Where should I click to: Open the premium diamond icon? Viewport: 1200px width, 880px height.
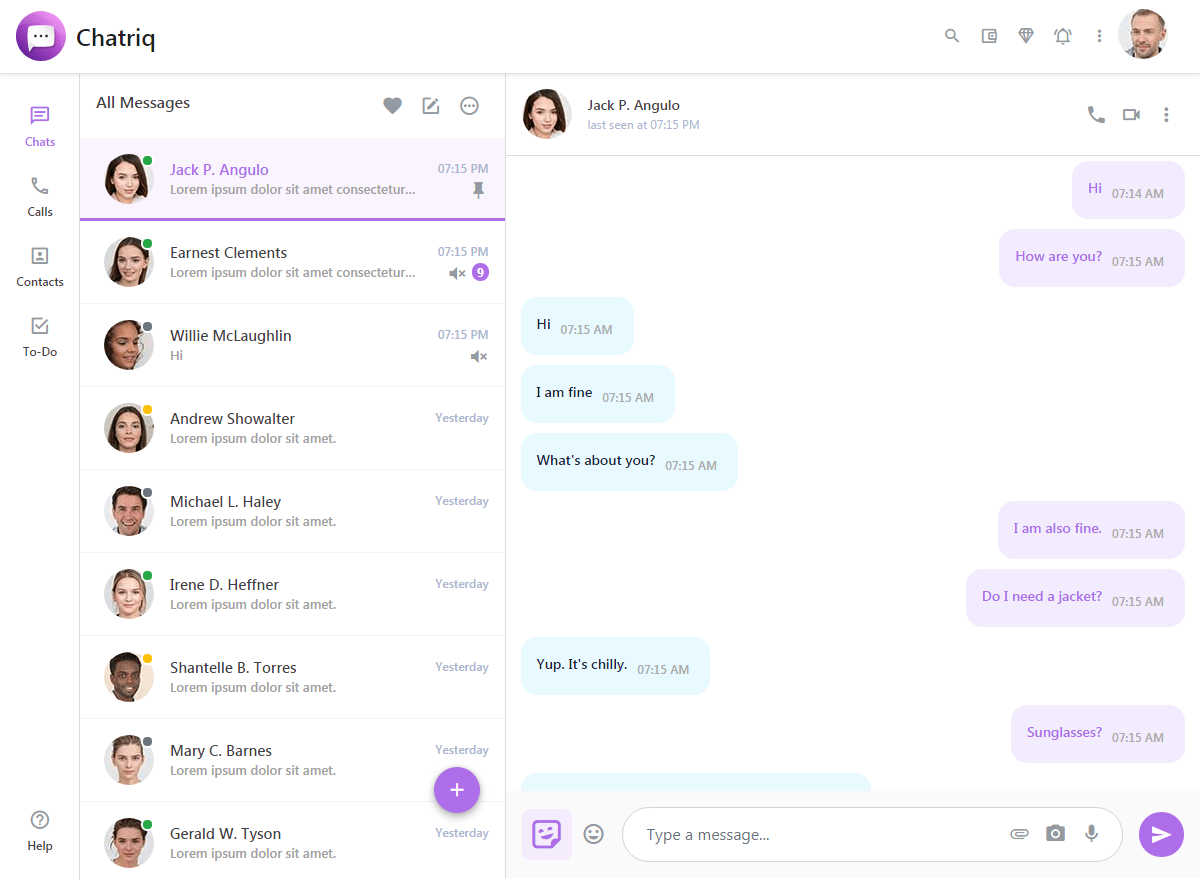(1026, 35)
